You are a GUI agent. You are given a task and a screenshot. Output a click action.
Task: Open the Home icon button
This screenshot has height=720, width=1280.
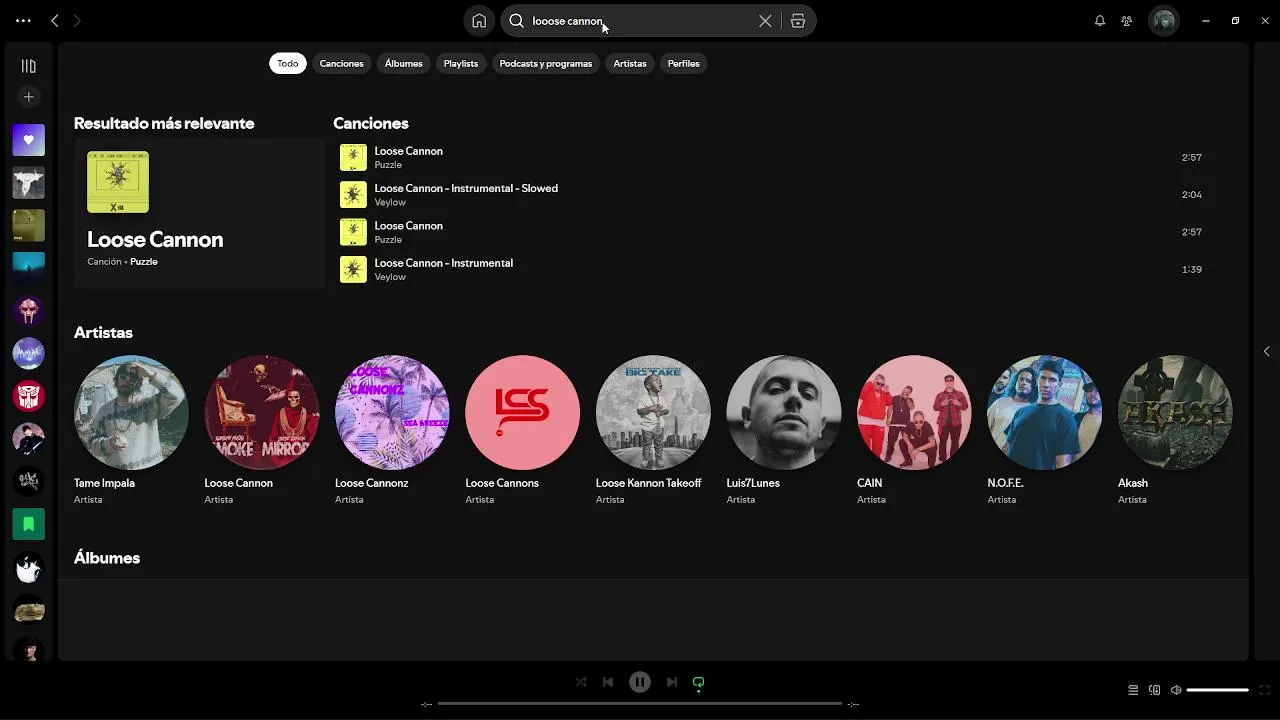point(479,21)
